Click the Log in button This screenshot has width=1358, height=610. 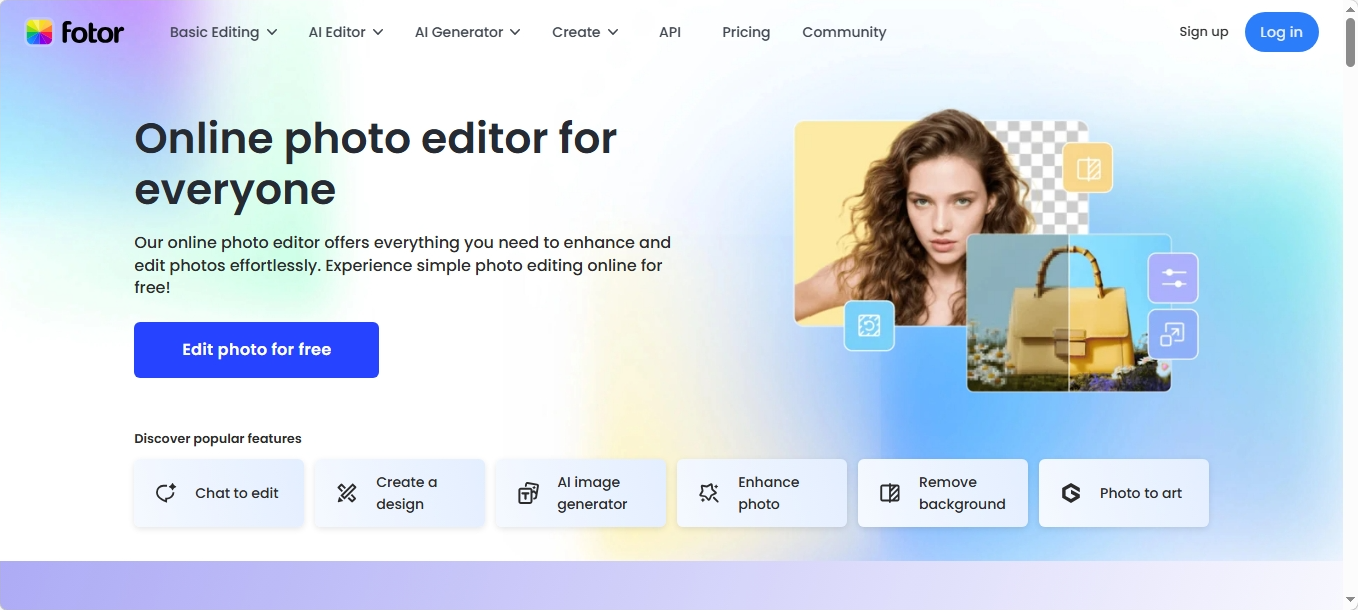1281,32
